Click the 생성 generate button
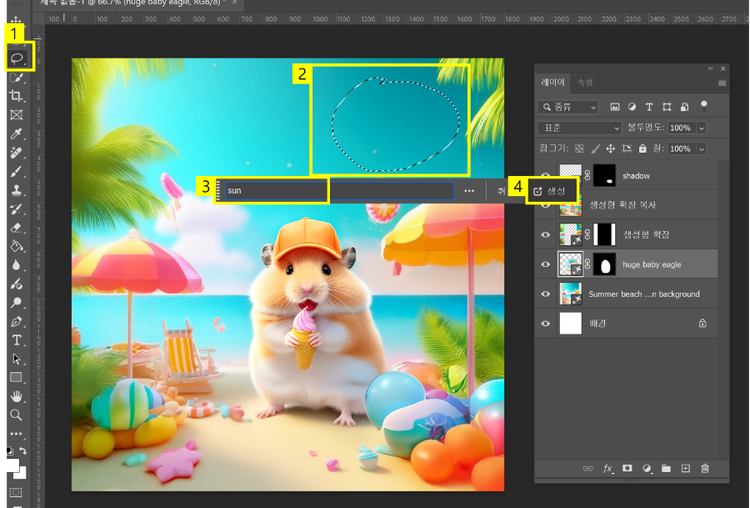The width and height of the screenshot is (750, 508). (x=551, y=190)
